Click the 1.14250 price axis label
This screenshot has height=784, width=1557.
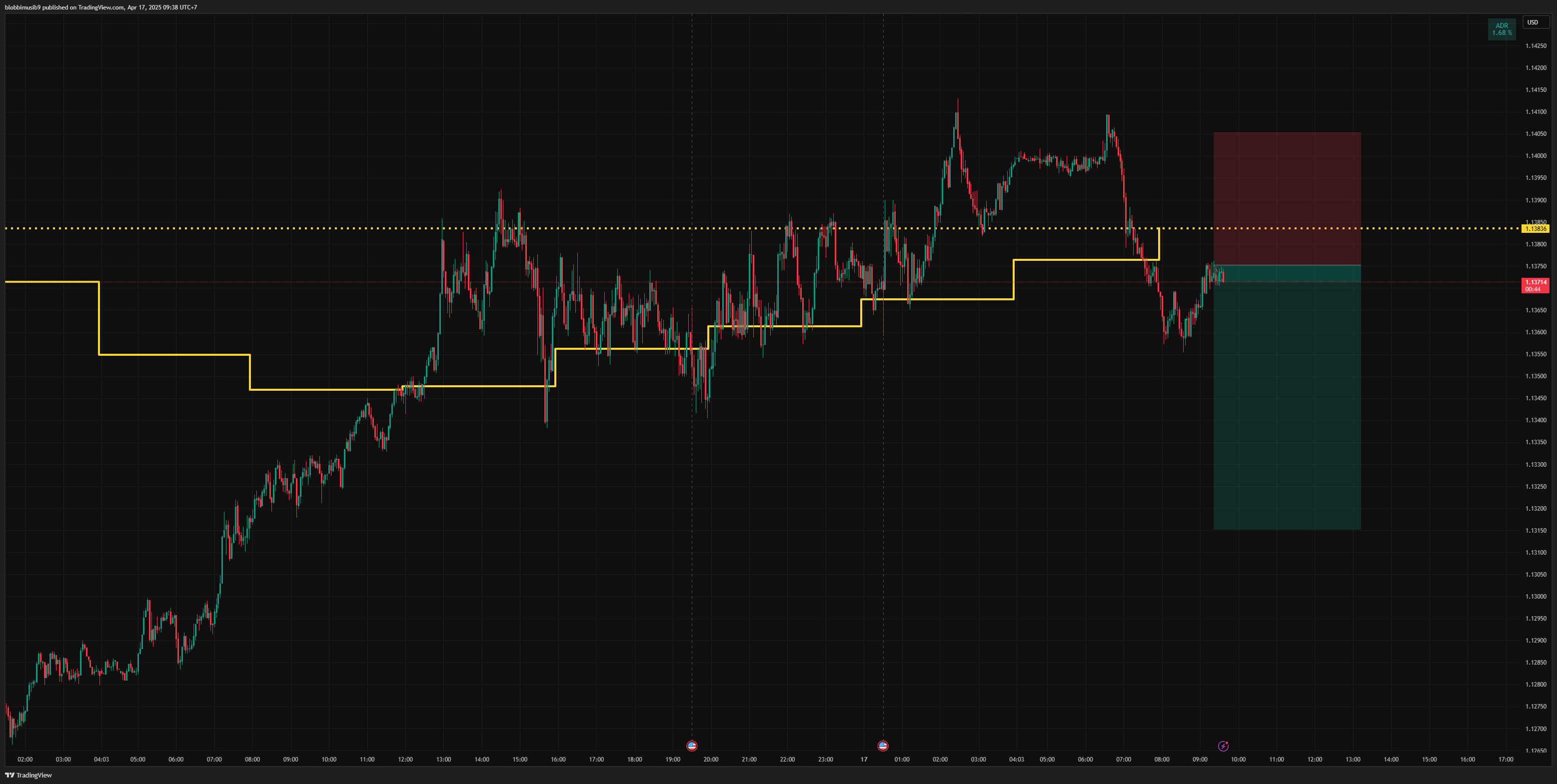pos(1536,46)
